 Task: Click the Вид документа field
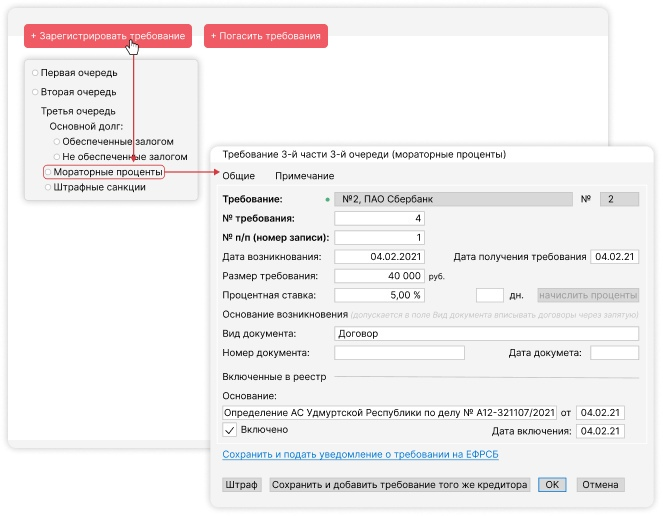pos(486,334)
